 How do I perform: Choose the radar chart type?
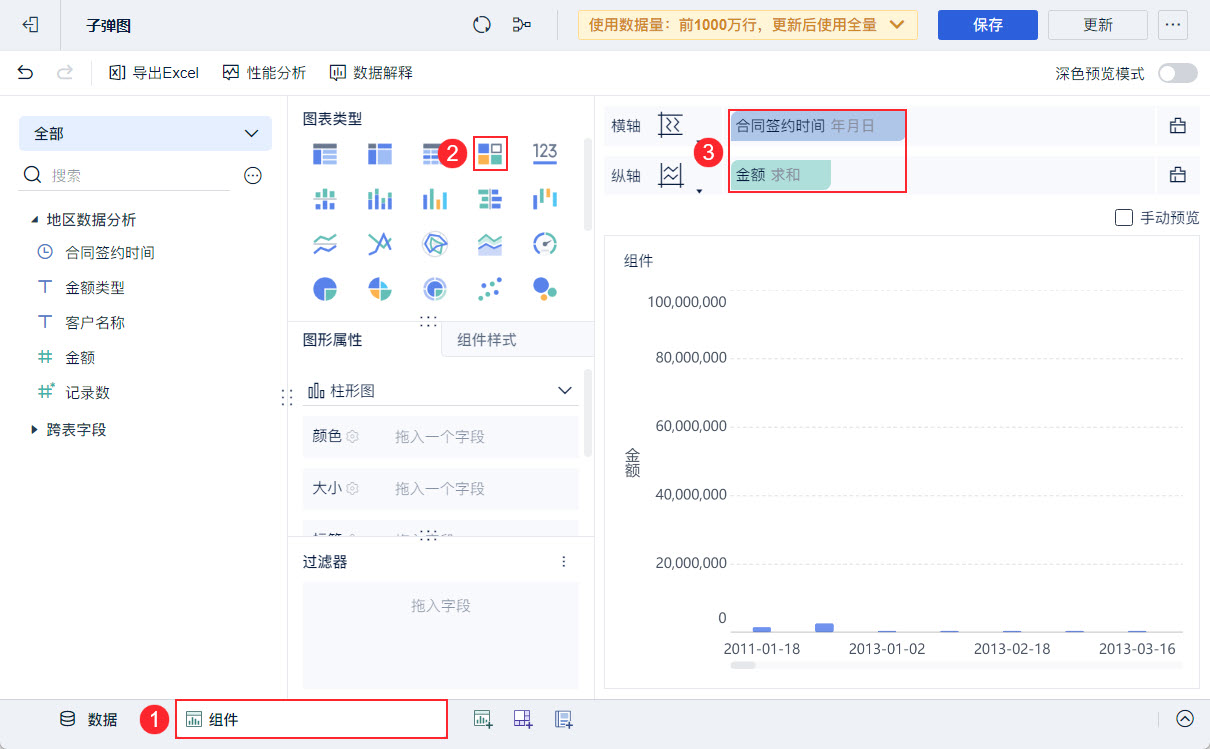(x=434, y=243)
